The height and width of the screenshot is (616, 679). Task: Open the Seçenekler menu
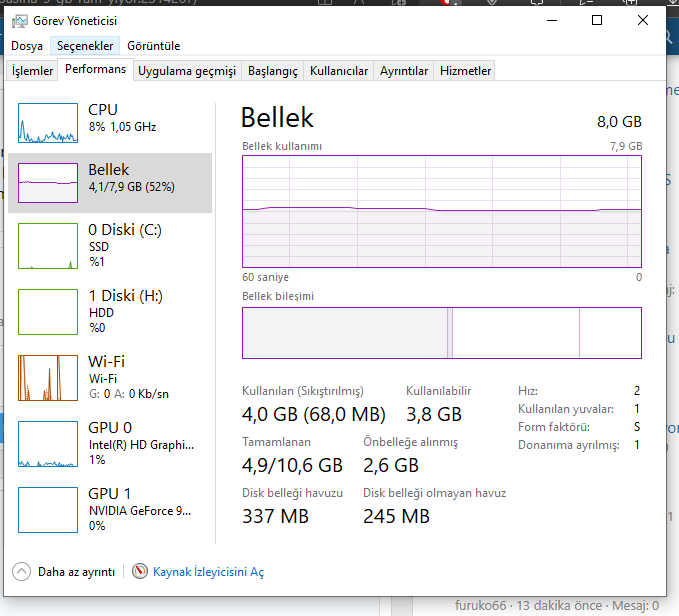[85, 46]
